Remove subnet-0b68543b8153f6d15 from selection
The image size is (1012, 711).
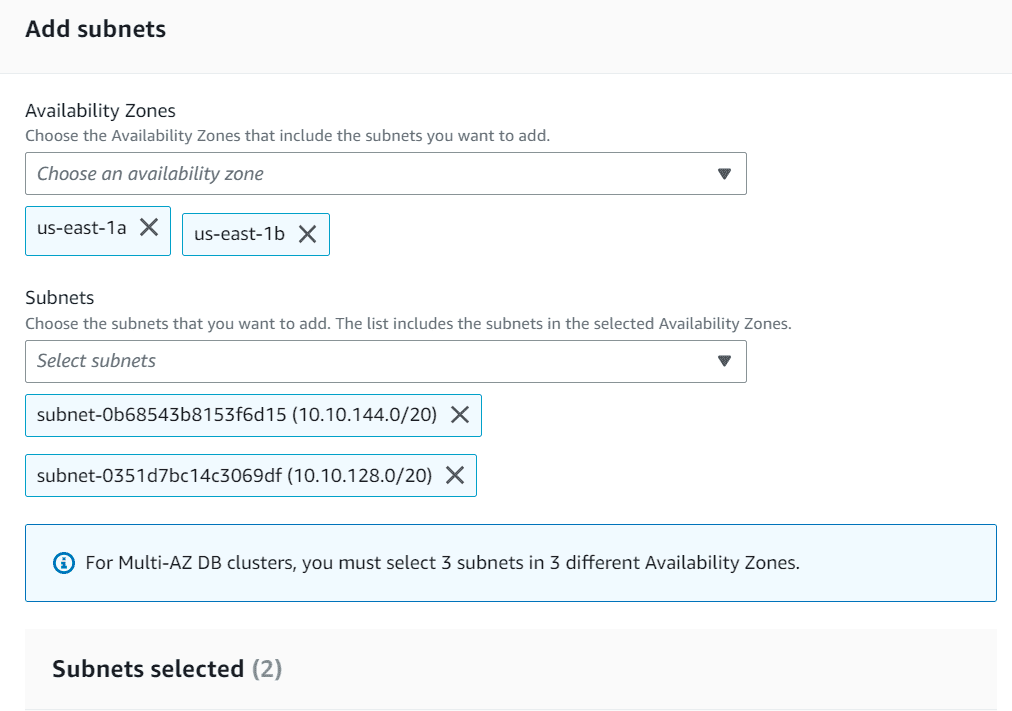(x=460, y=415)
